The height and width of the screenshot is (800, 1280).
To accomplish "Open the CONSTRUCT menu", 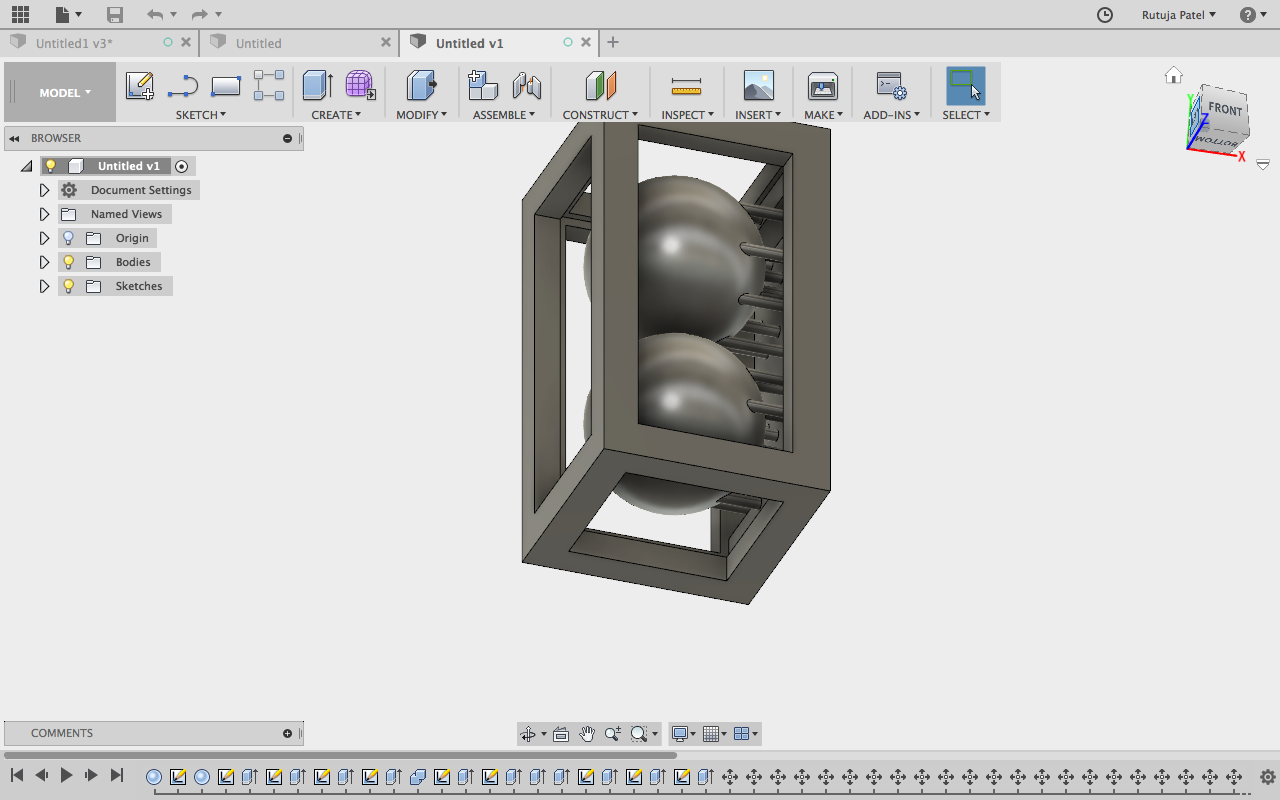I will (x=600, y=115).
